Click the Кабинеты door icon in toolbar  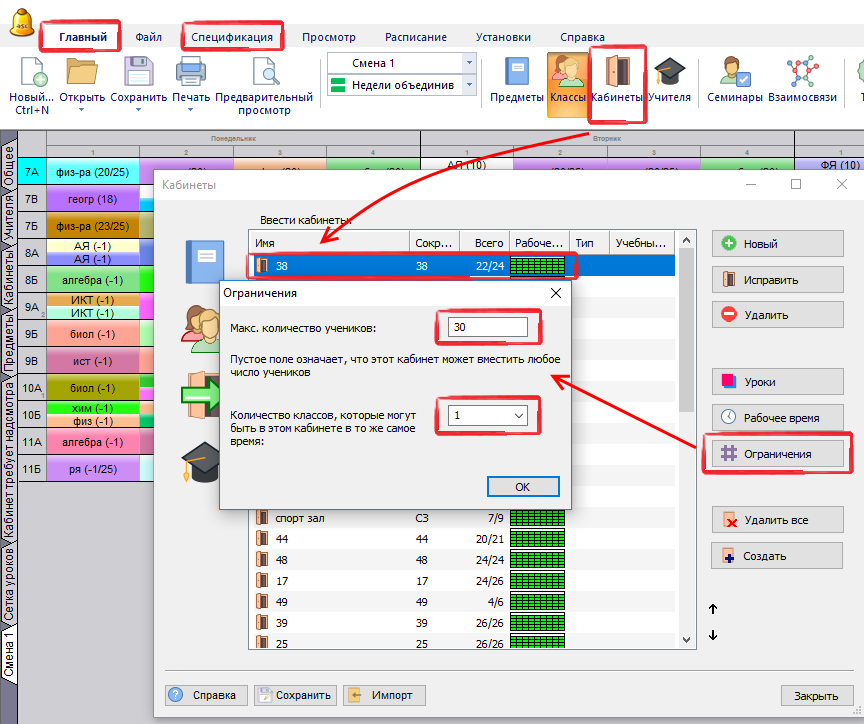click(617, 75)
